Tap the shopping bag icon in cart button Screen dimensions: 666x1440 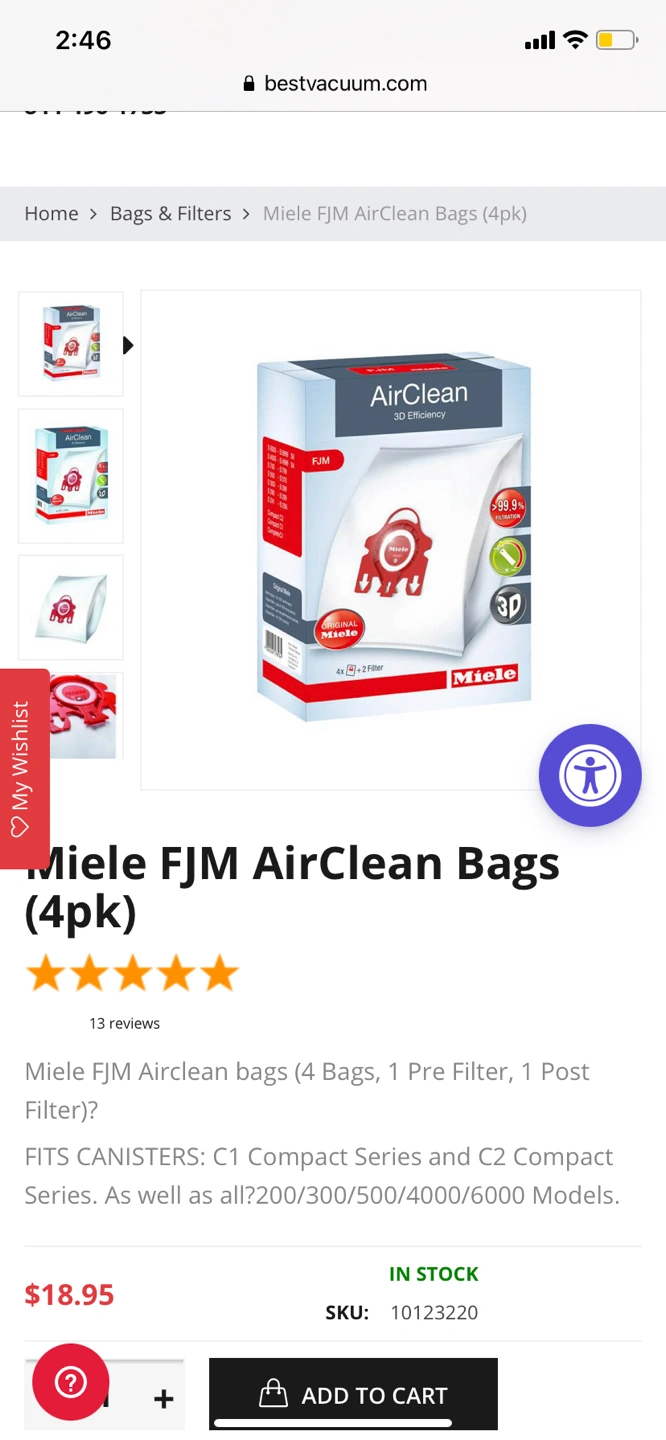pyautogui.click(x=273, y=1394)
